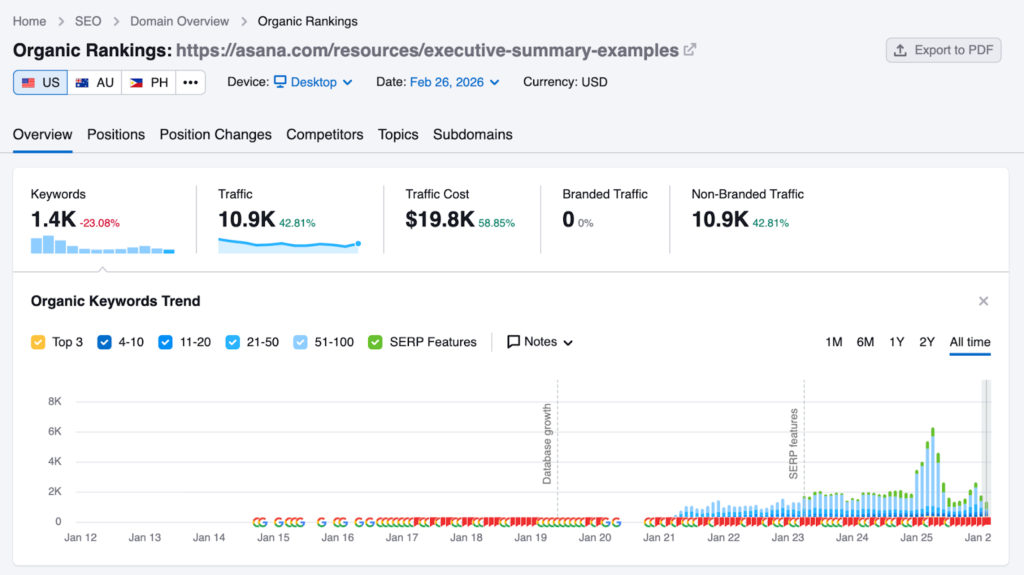Screen dimensions: 1024x575
Task: Click the Traffic sparkline chart
Action: [289, 245]
